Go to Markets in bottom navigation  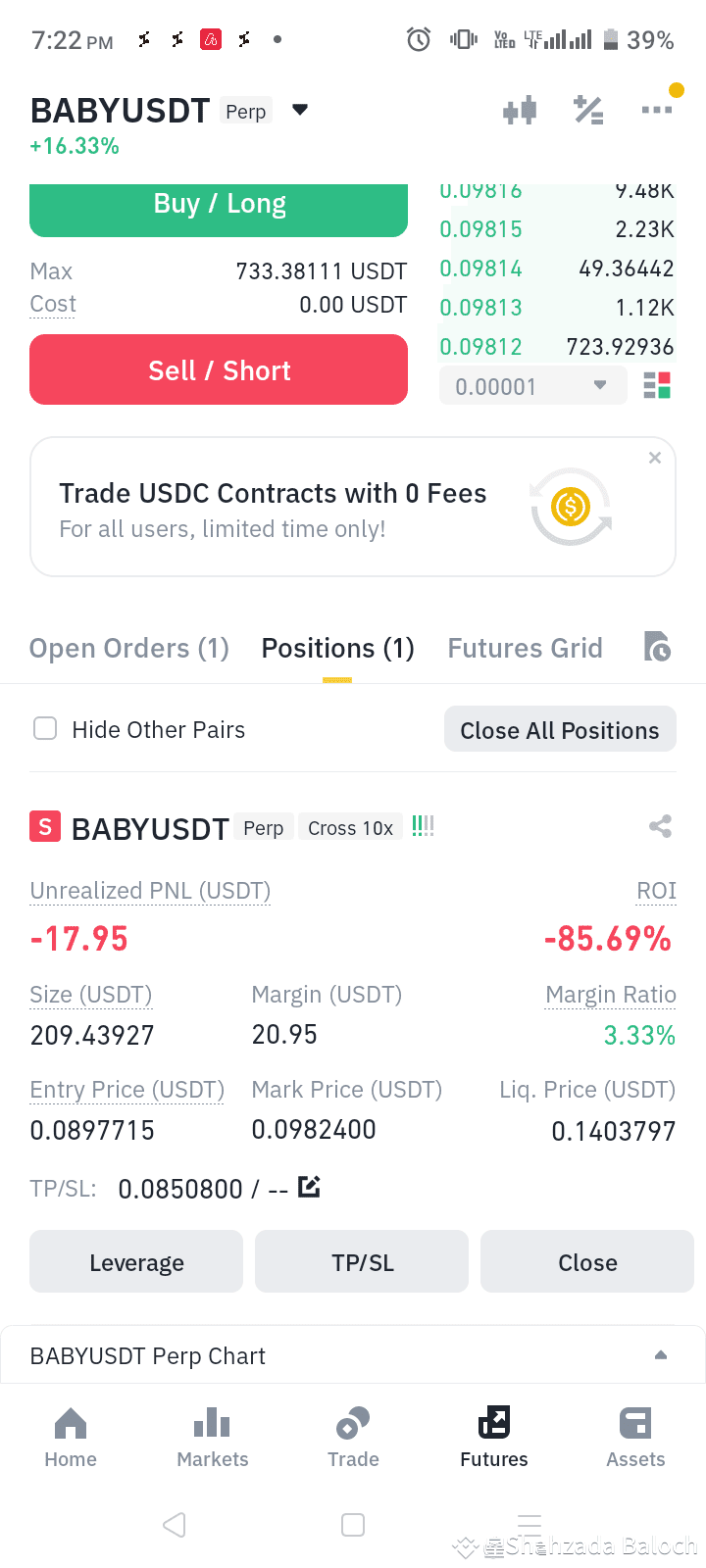(213, 1438)
